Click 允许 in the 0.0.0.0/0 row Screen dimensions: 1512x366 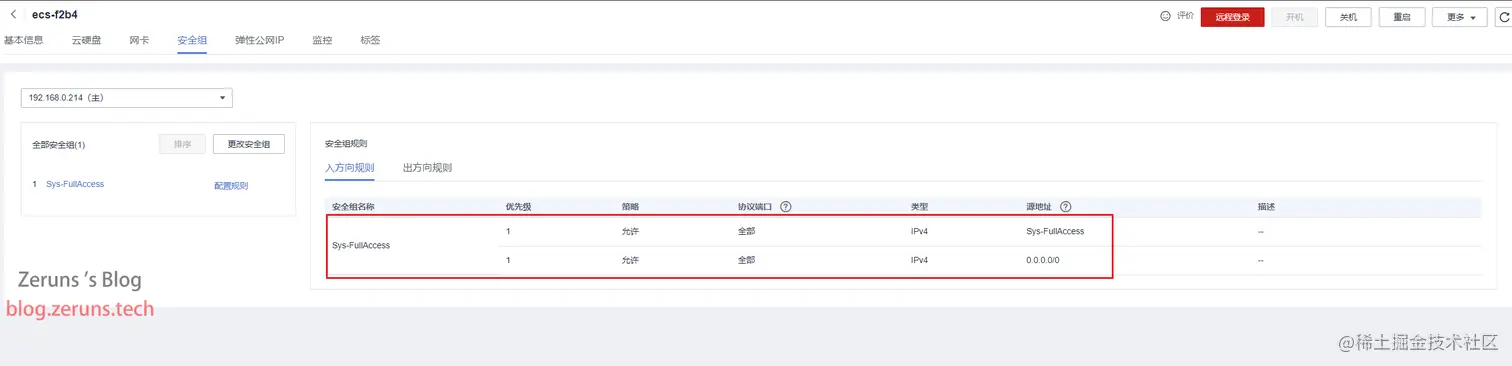tap(630, 260)
